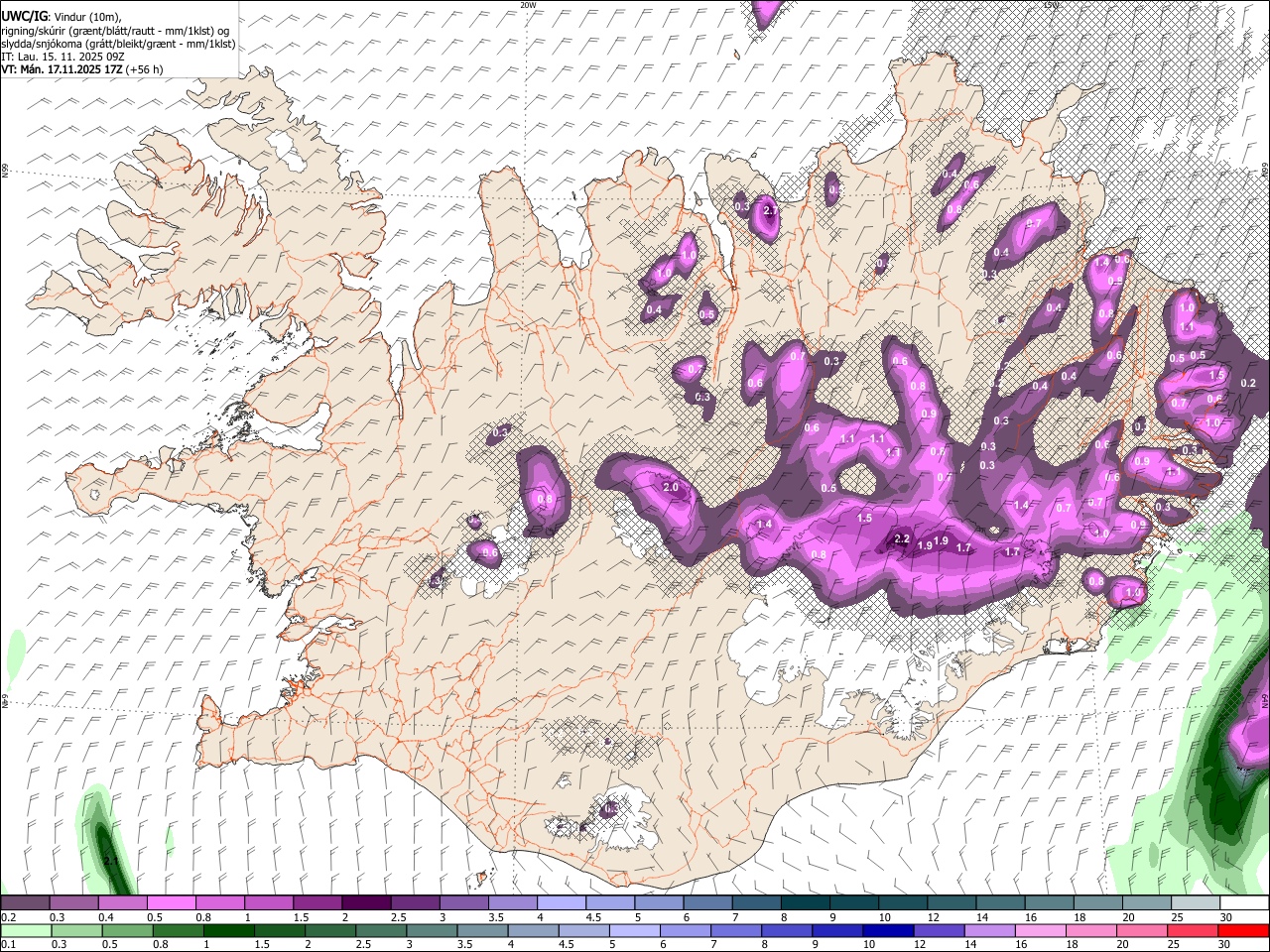Pick the deep blue swatch between 10 and 12
1270x952 pixels.
pos(888,931)
